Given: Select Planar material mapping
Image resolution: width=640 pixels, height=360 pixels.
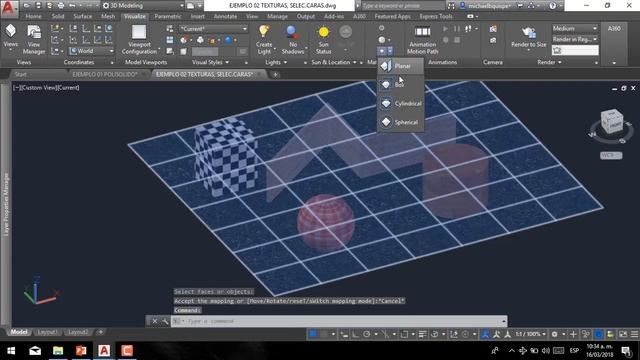Looking at the screenshot, I should [400, 66].
